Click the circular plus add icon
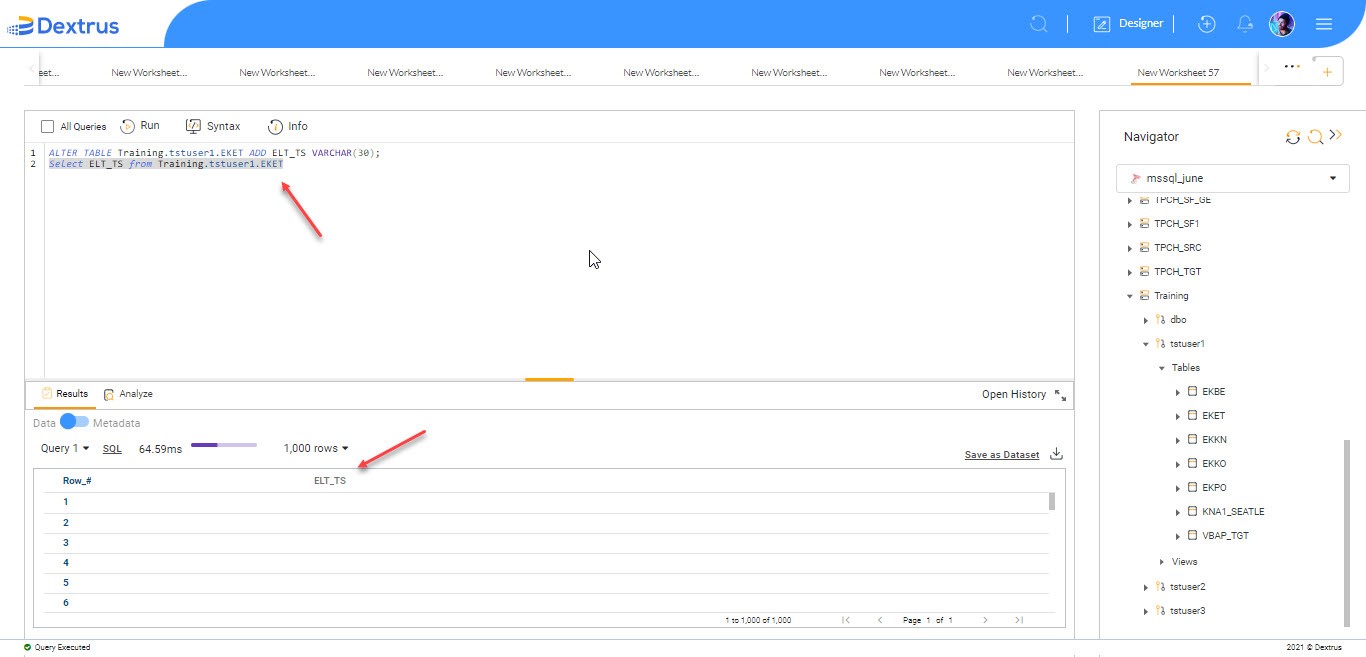The image size is (1366, 657). pyautogui.click(x=1207, y=24)
